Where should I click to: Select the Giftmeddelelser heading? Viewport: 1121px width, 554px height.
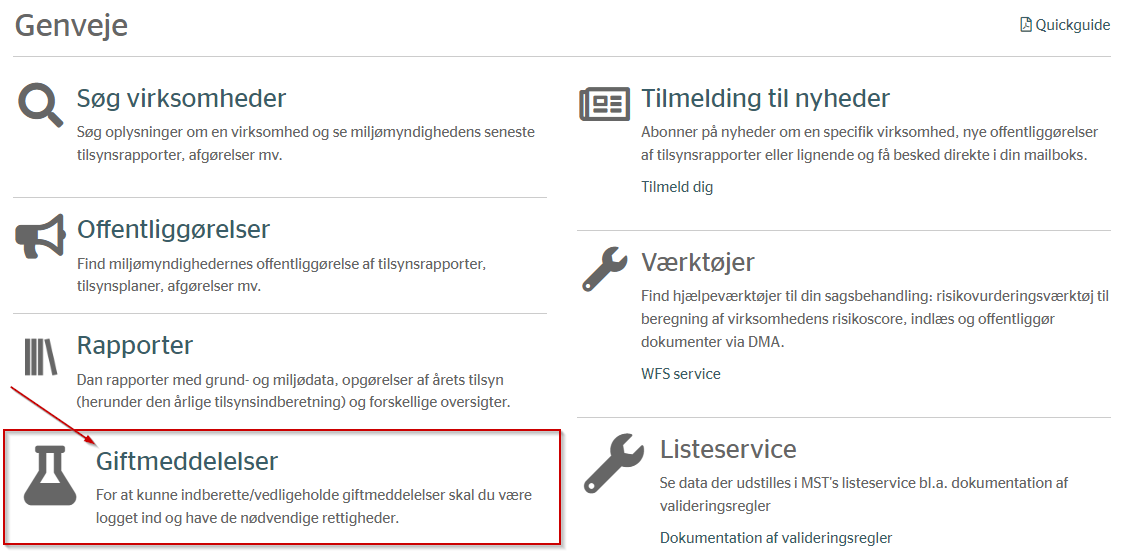tap(186, 461)
